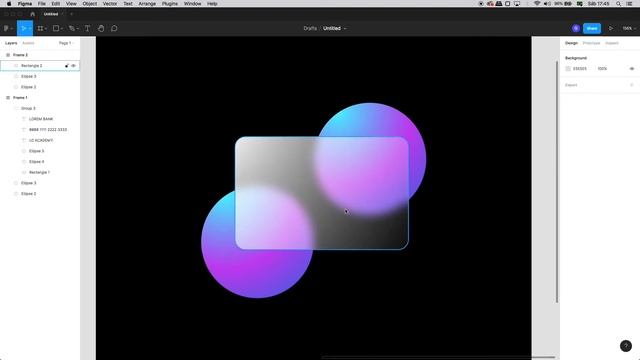This screenshot has height=360, width=640.
Task: Select the Rectangle shape tool
Action: click(x=56, y=29)
